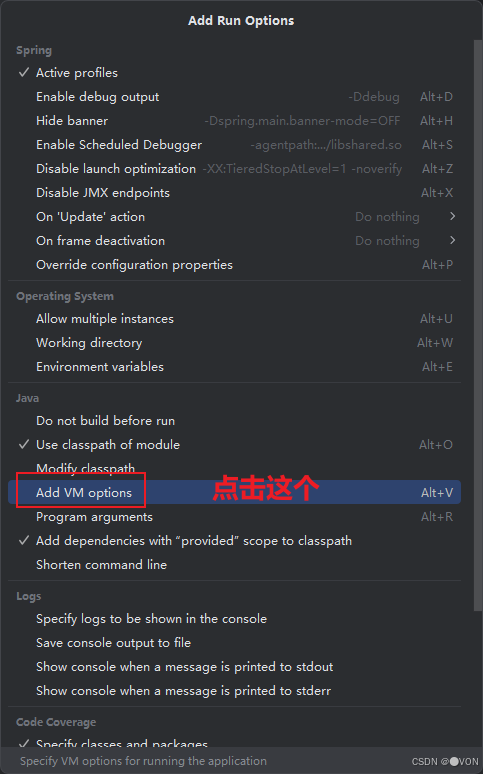
Task: Choose Program arguments menu item
Action: coord(234,517)
